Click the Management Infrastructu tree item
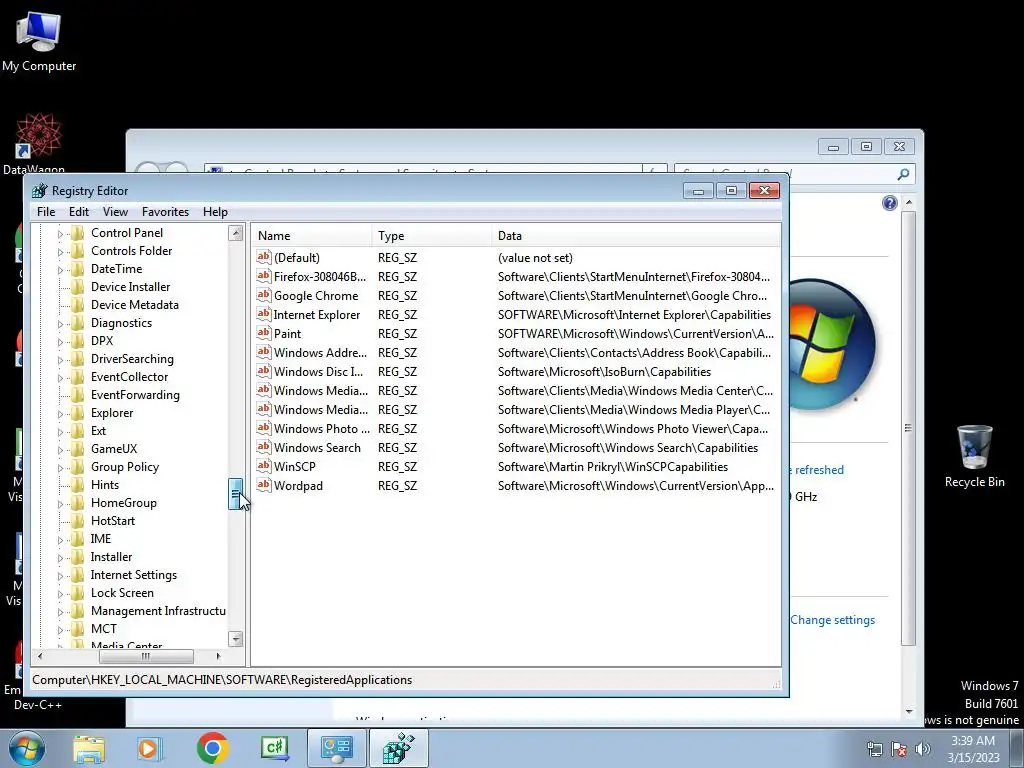This screenshot has height=768, width=1024. pyautogui.click(x=158, y=611)
